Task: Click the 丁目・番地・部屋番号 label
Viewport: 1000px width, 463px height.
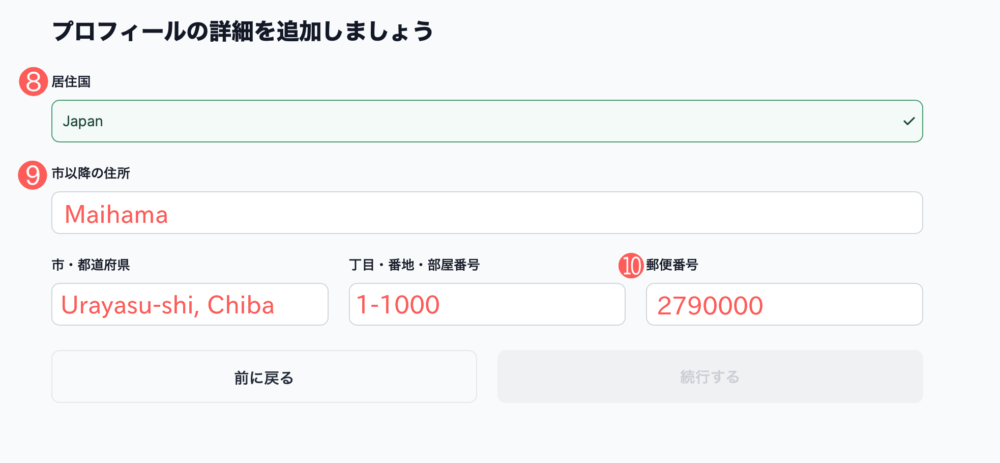Action: (x=414, y=265)
